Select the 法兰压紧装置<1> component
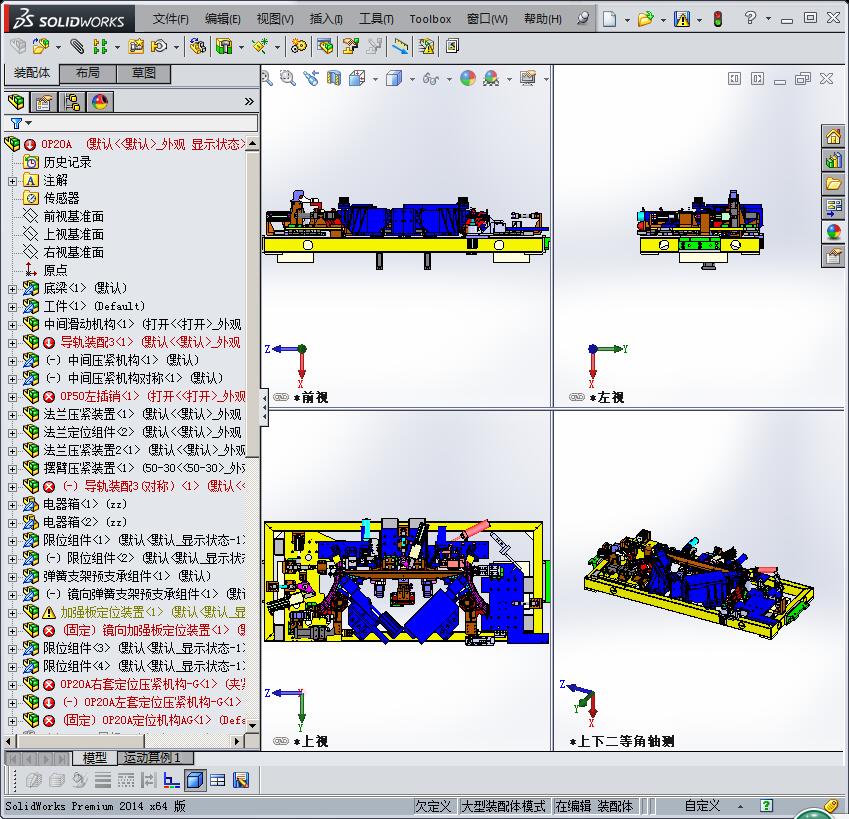 89,414
